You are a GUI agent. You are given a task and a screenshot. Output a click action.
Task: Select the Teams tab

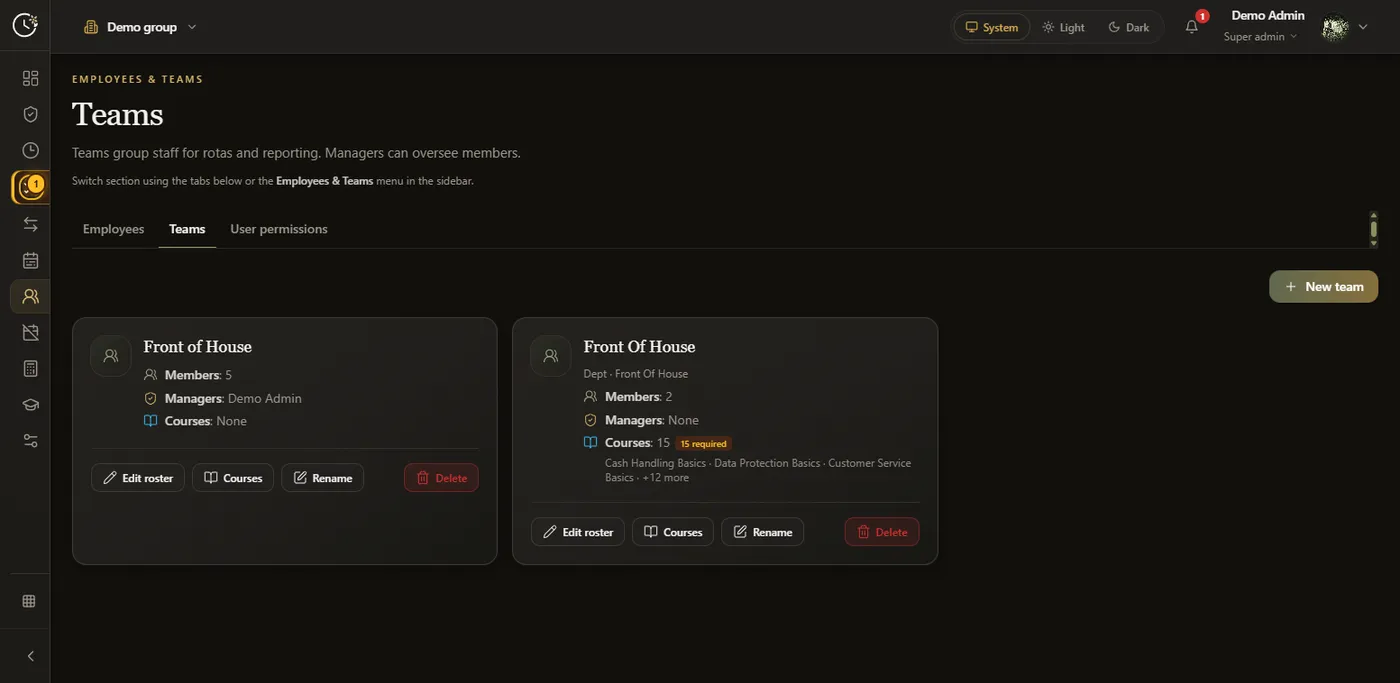point(187,229)
